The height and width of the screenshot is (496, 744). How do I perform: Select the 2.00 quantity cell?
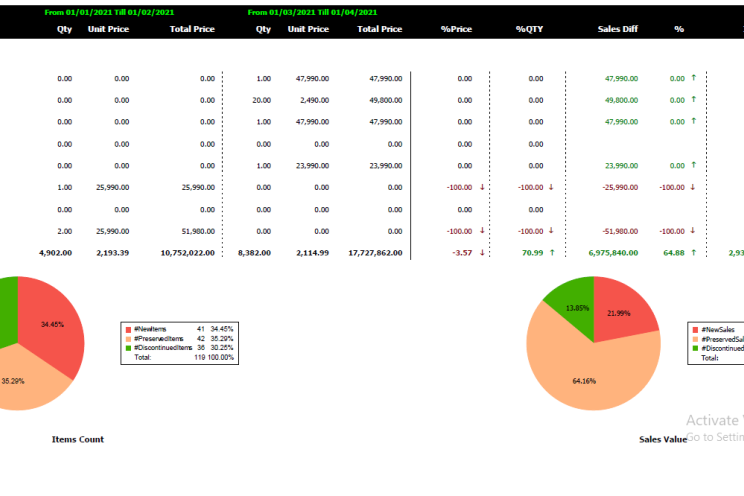click(65, 231)
